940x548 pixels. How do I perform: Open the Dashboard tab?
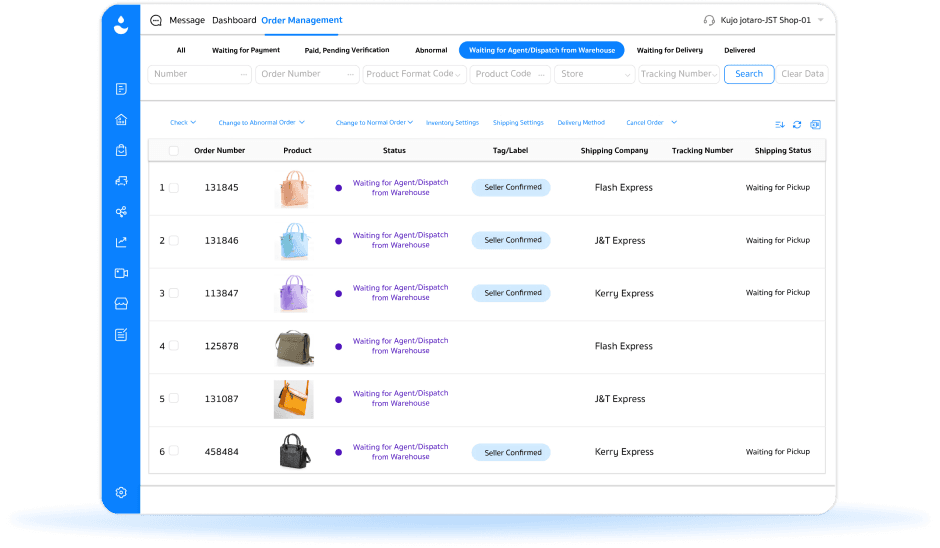point(234,20)
